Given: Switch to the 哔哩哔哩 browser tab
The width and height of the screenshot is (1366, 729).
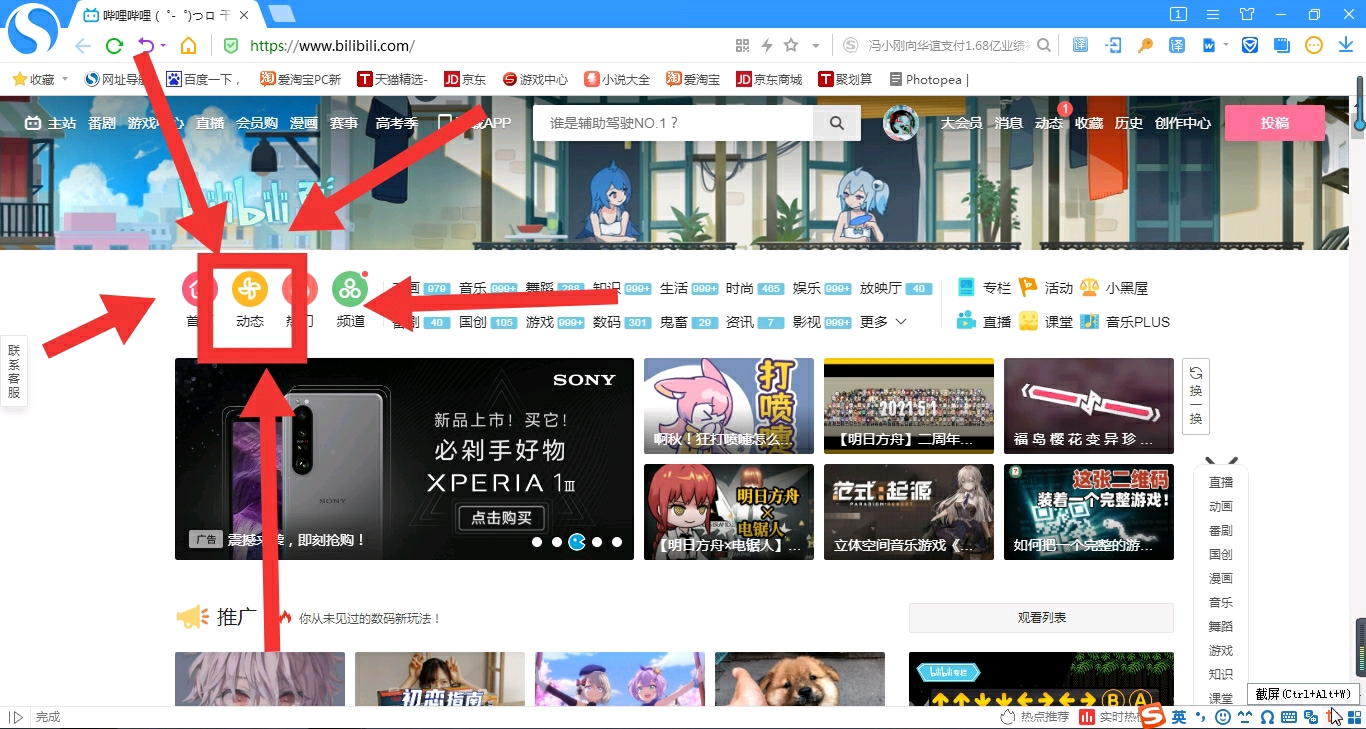Looking at the screenshot, I should pos(165,15).
